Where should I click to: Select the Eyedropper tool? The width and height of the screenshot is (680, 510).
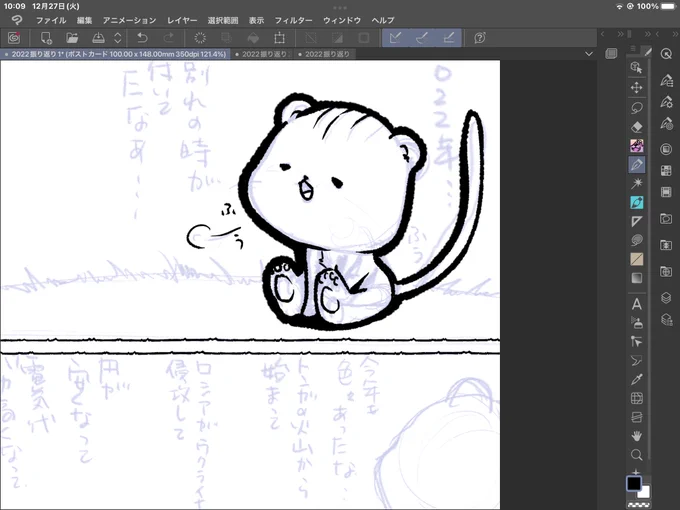(x=636, y=379)
